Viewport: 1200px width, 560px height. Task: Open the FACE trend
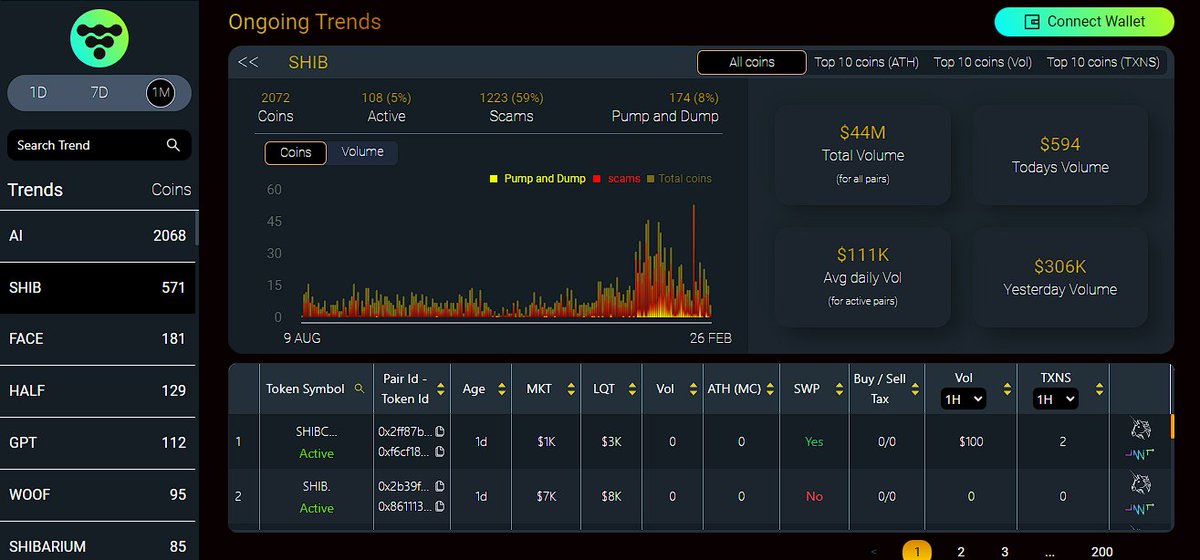(x=97, y=339)
